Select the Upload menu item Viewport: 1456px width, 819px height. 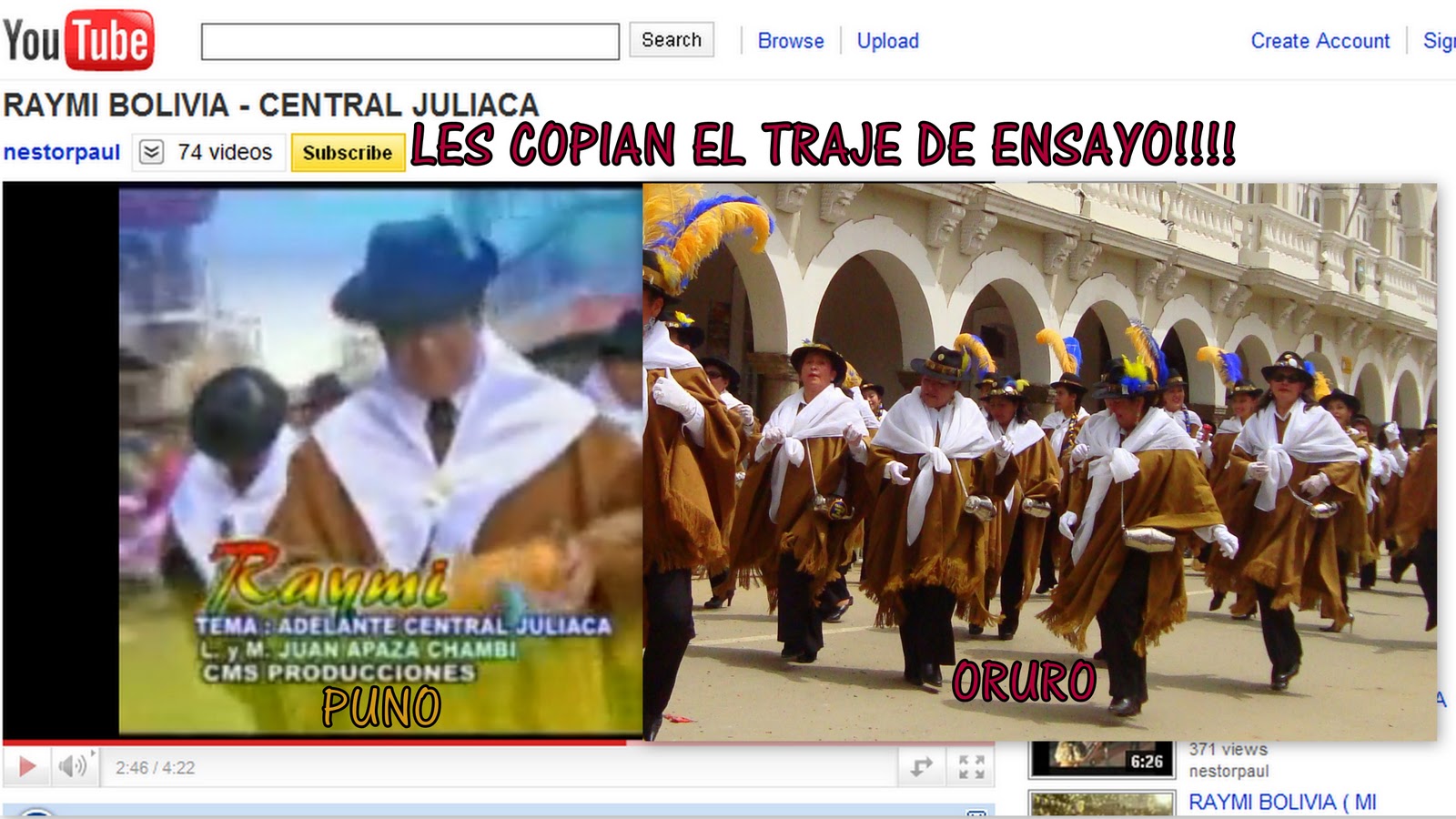[x=887, y=40]
